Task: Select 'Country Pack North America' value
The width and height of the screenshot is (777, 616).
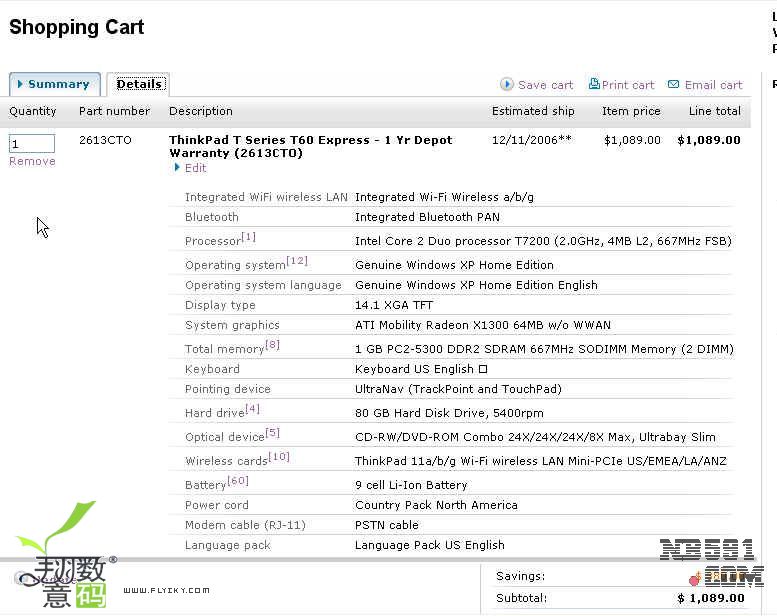Action: (436, 505)
